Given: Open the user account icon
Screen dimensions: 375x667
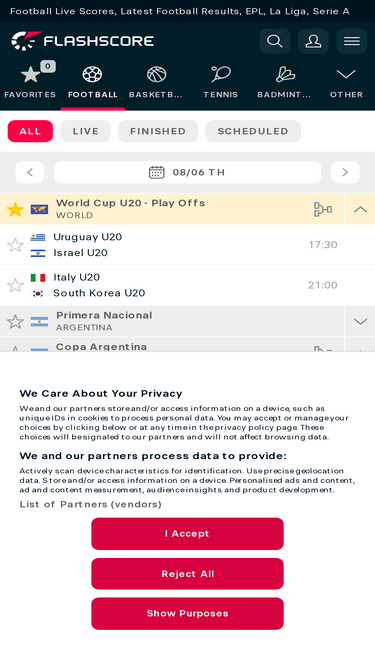Looking at the screenshot, I should coord(313,41).
